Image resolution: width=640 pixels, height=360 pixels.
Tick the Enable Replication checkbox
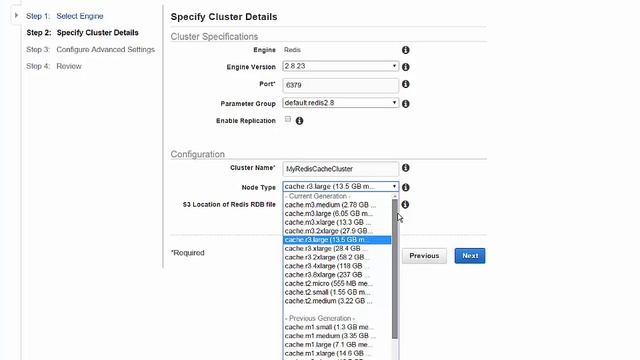click(x=288, y=119)
